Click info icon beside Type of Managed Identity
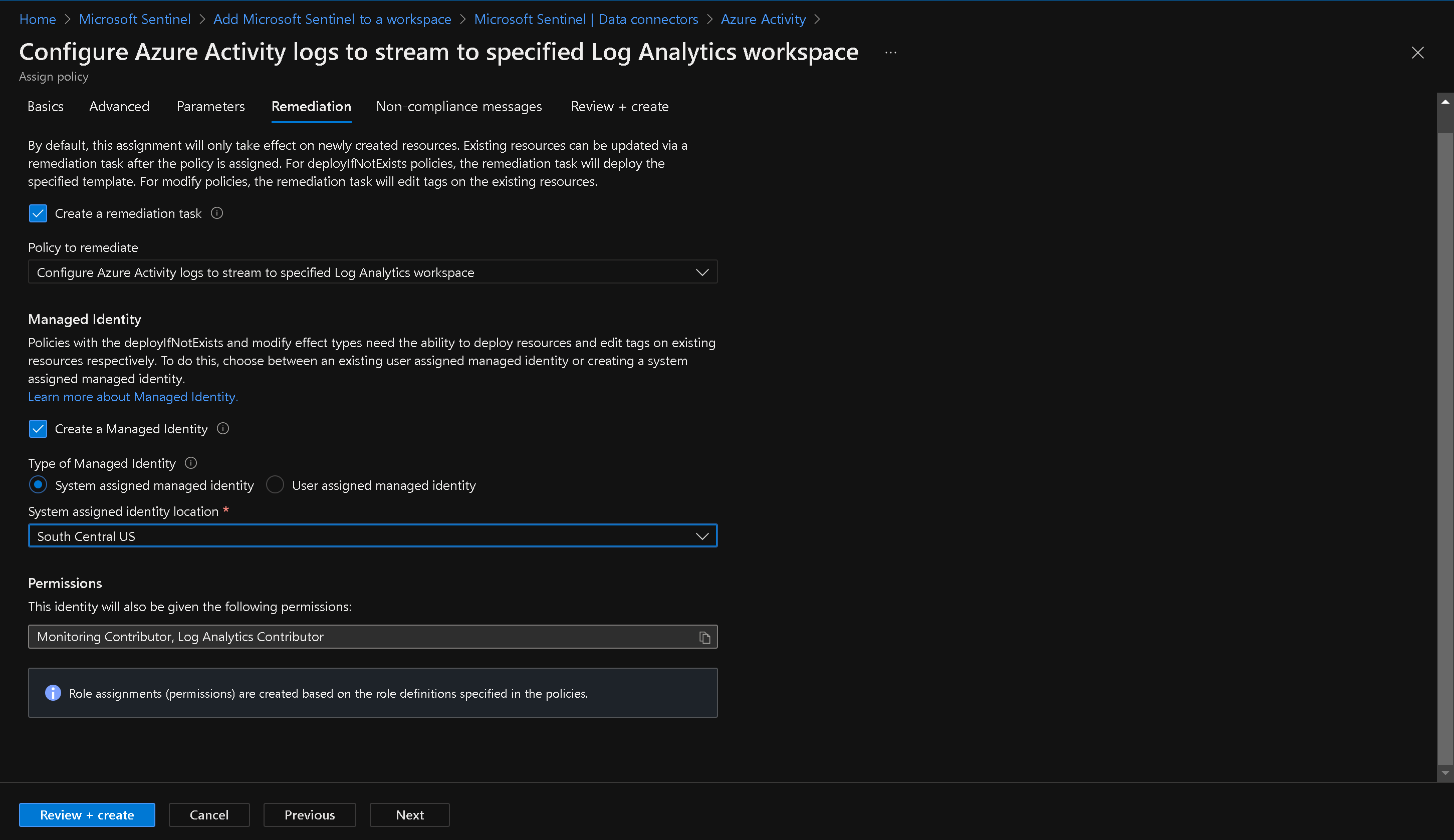 (190, 463)
